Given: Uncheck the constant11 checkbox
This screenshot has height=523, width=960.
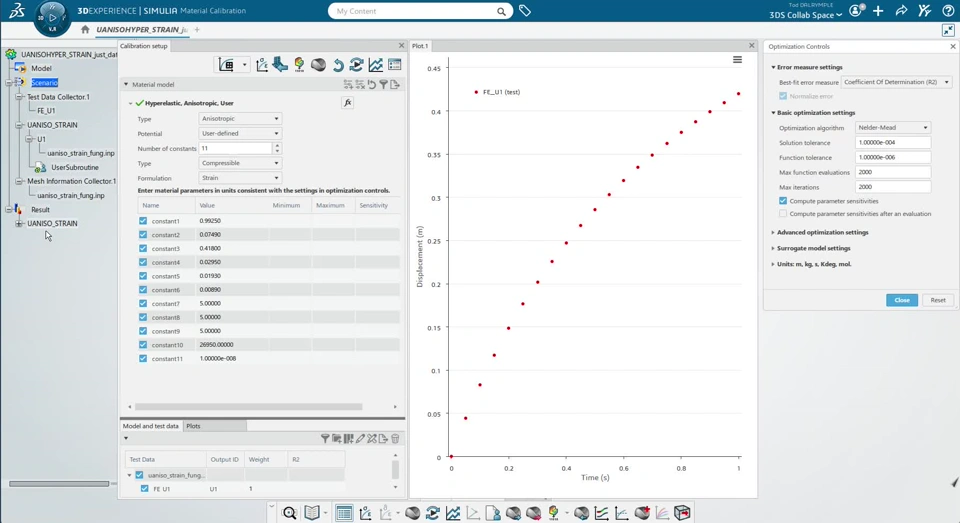Looking at the screenshot, I should point(143,358).
